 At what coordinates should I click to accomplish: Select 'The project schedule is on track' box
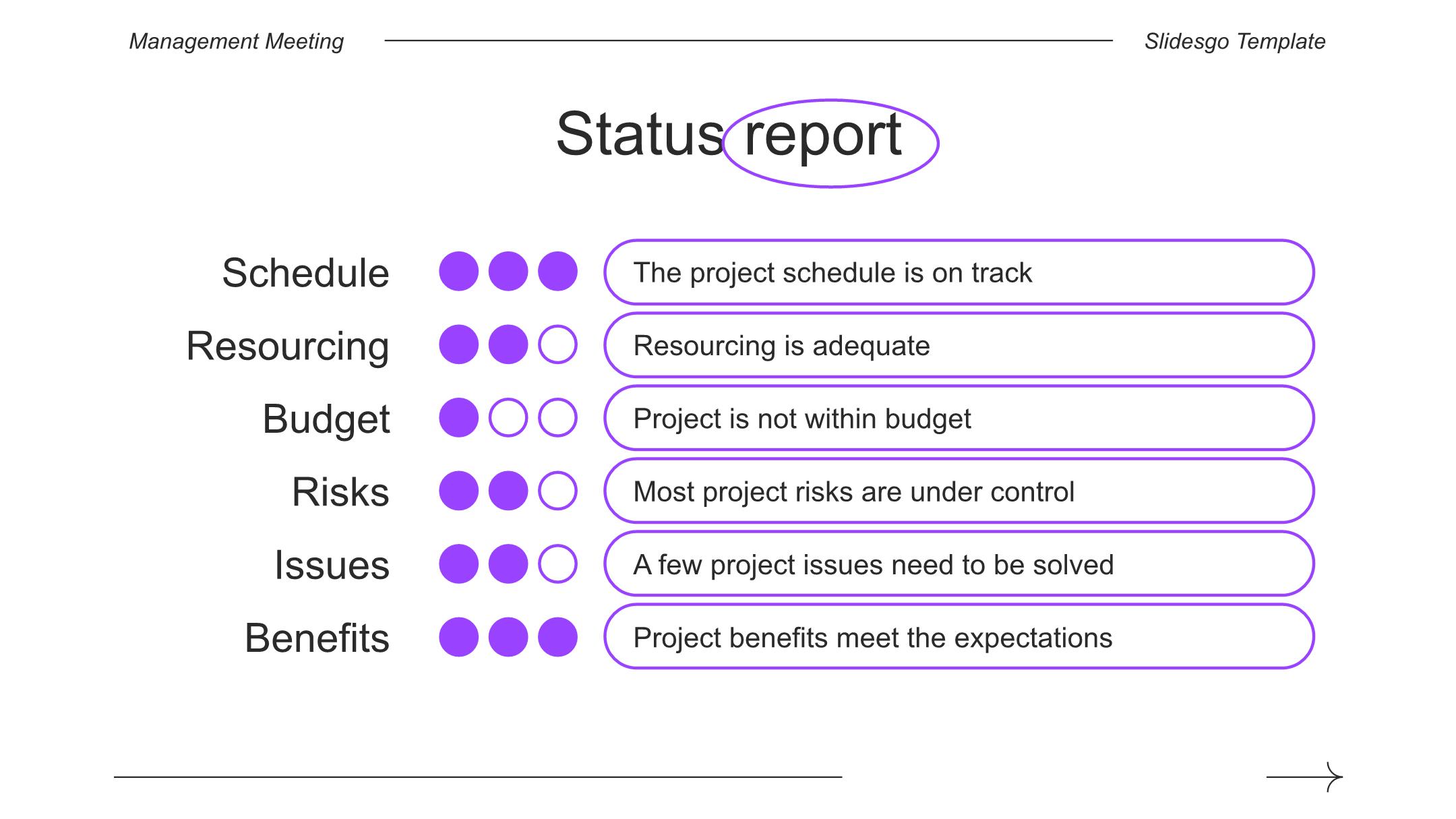(x=959, y=272)
